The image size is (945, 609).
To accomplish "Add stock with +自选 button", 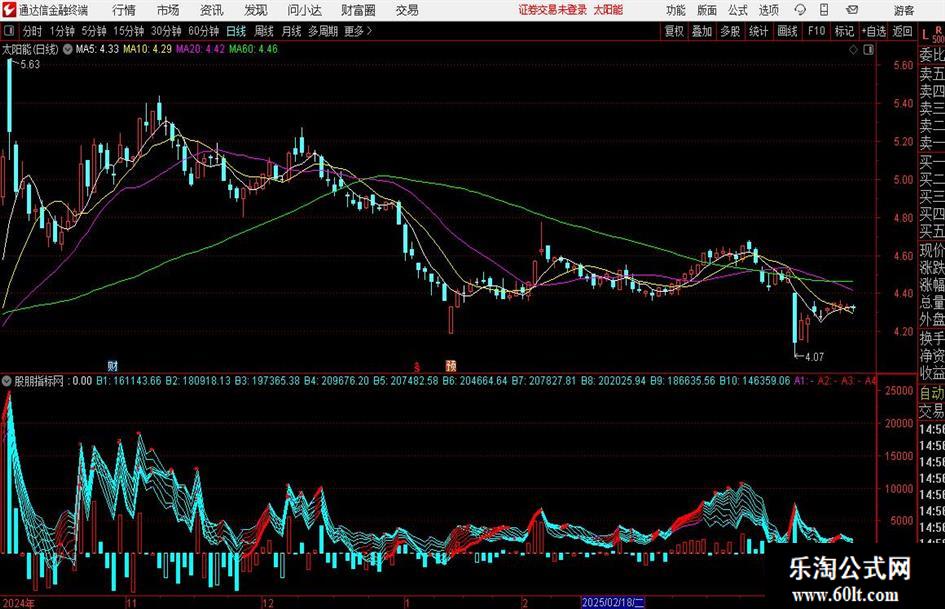I will (x=873, y=31).
